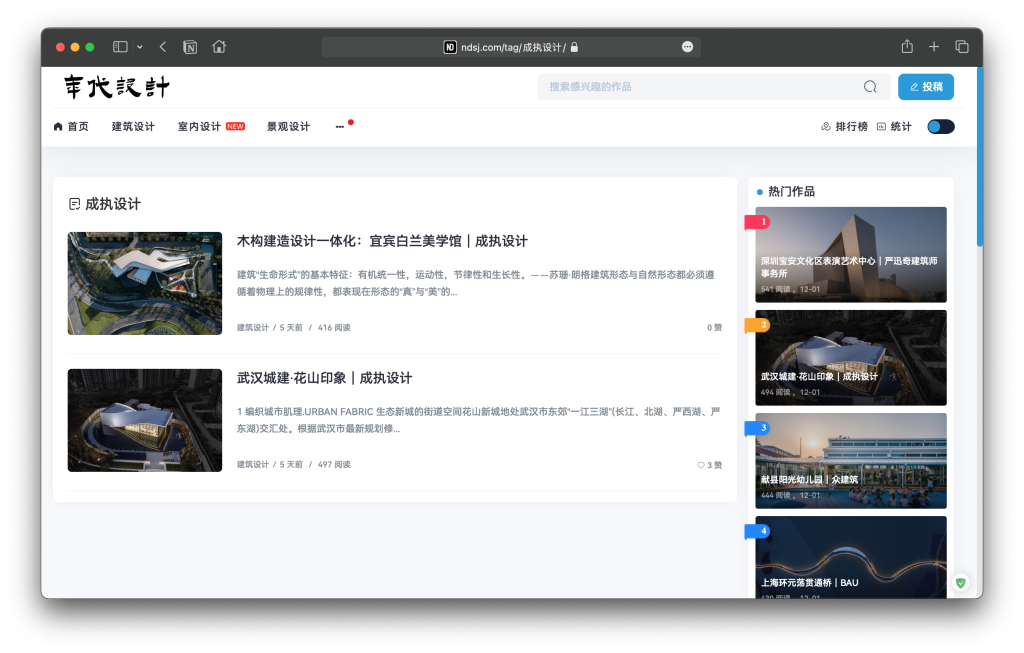The width and height of the screenshot is (1024, 653).
Task: Click 建筑设计 category under 宜宾白兰美学馆 article
Action: pyautogui.click(x=252, y=328)
